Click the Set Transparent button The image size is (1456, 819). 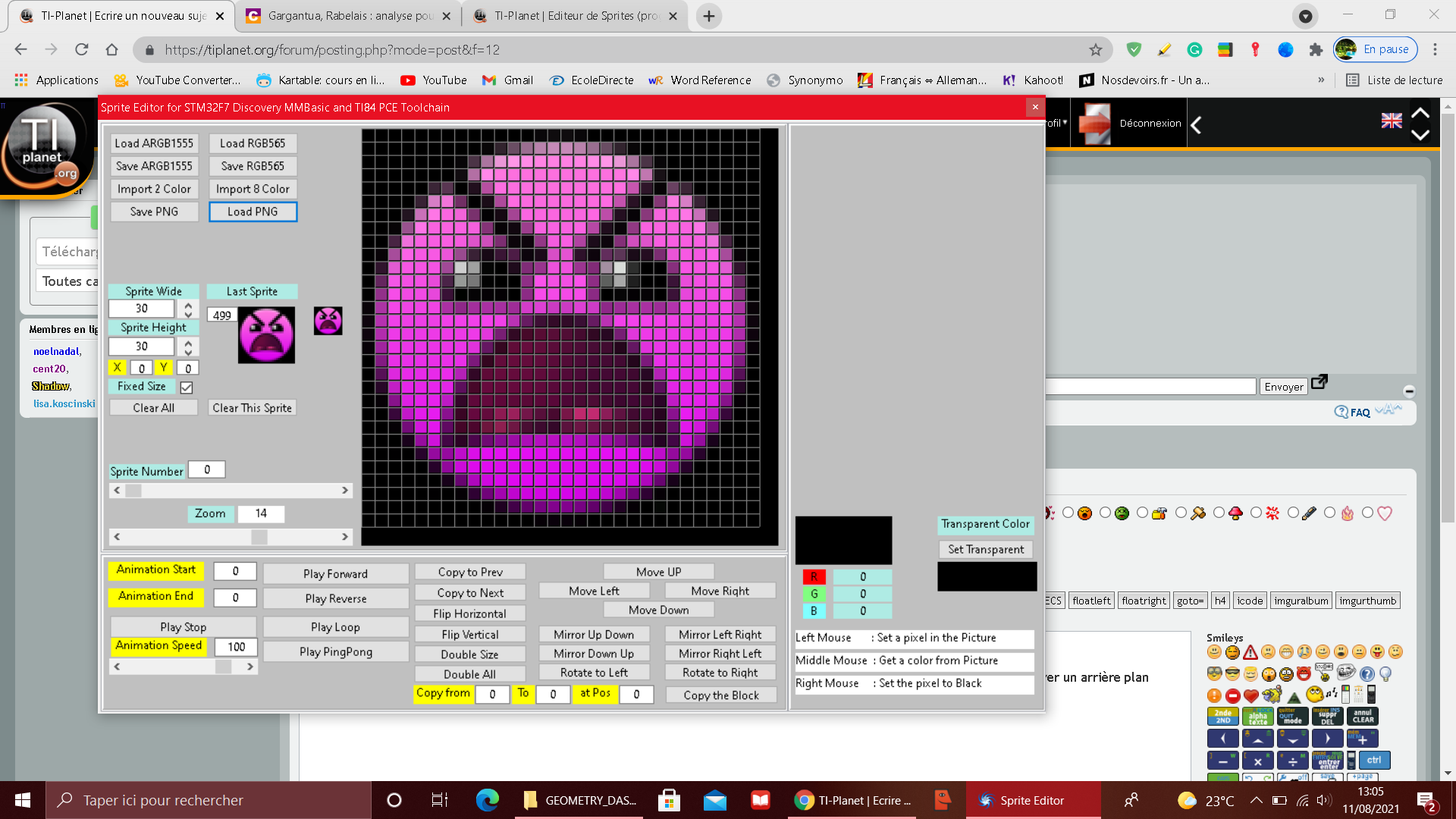(x=986, y=549)
